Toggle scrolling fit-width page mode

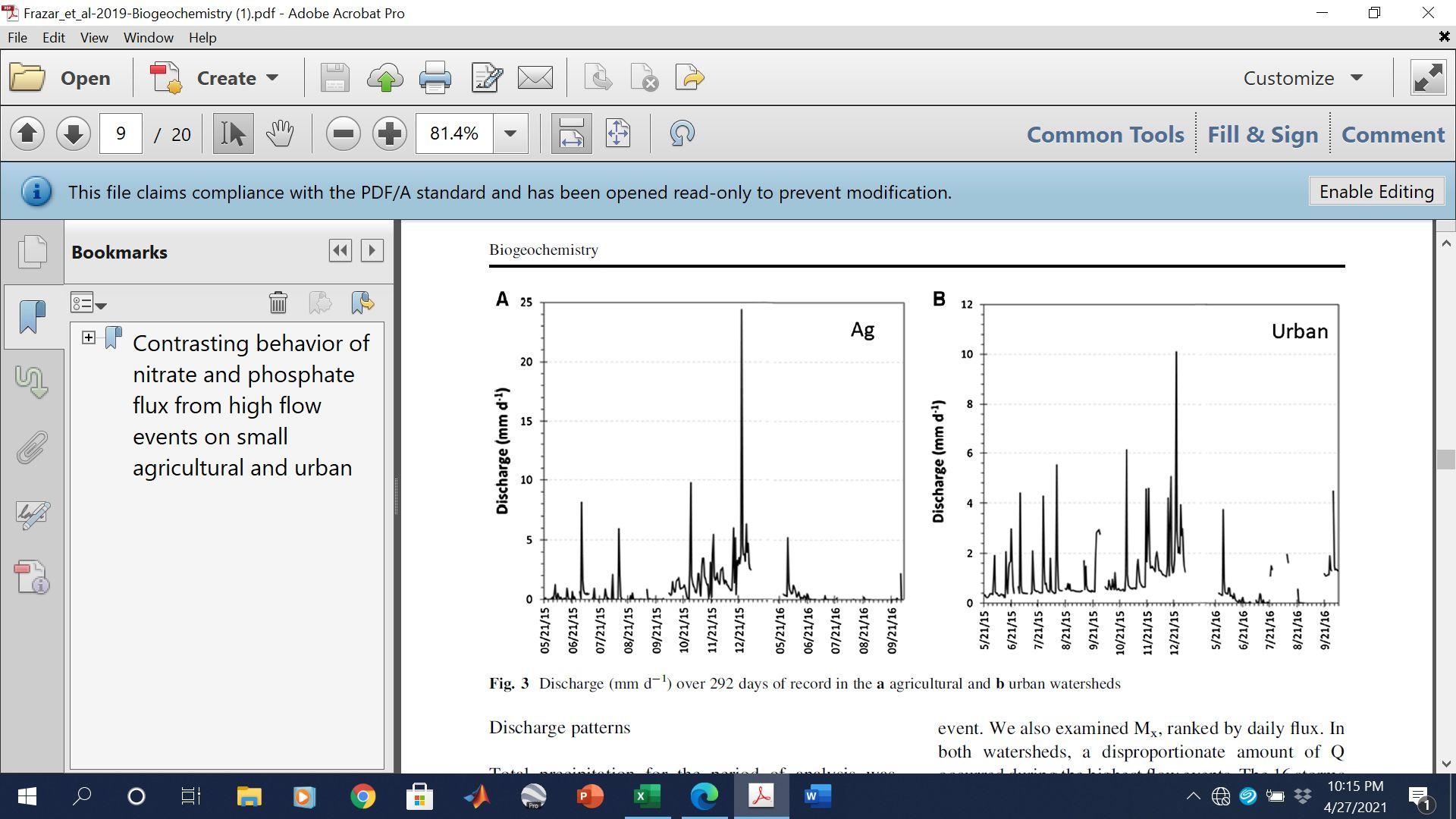(571, 134)
